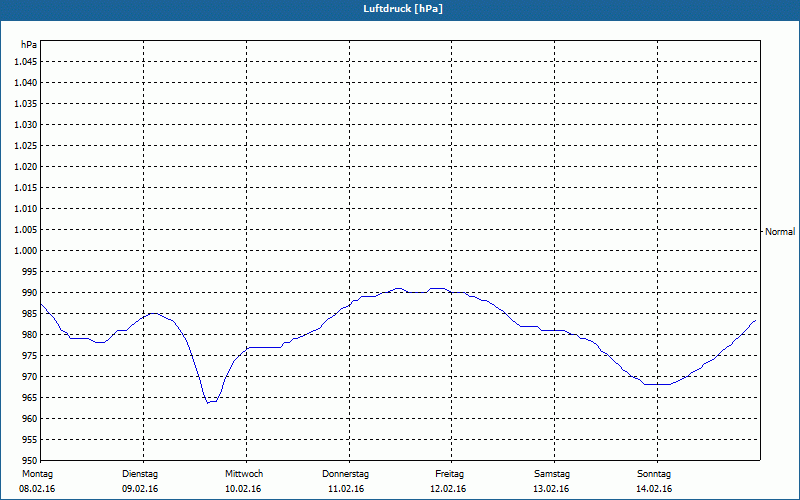Click the 1.030 axis value

tap(26, 124)
